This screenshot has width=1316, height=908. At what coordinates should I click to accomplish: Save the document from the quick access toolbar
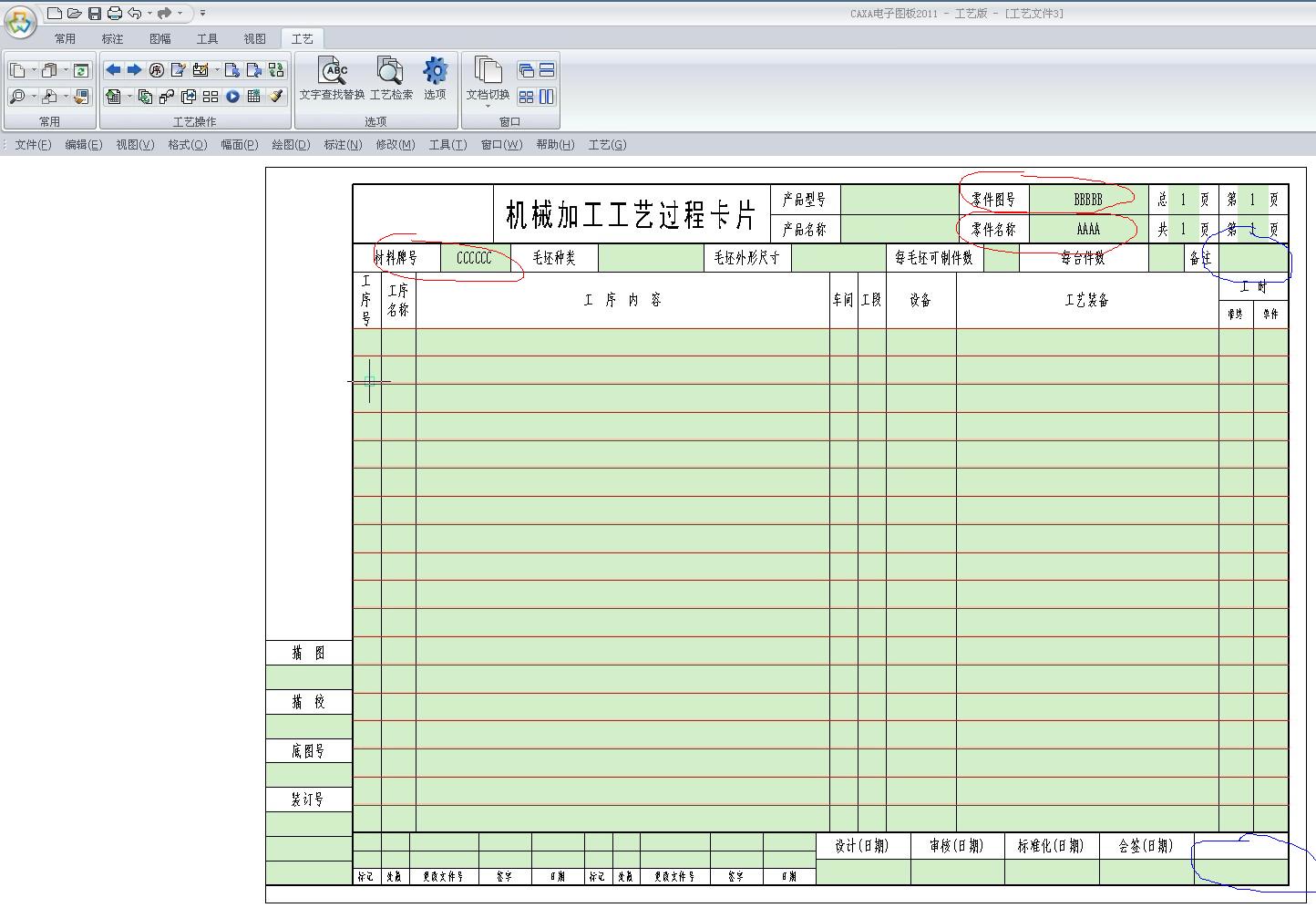coord(96,13)
